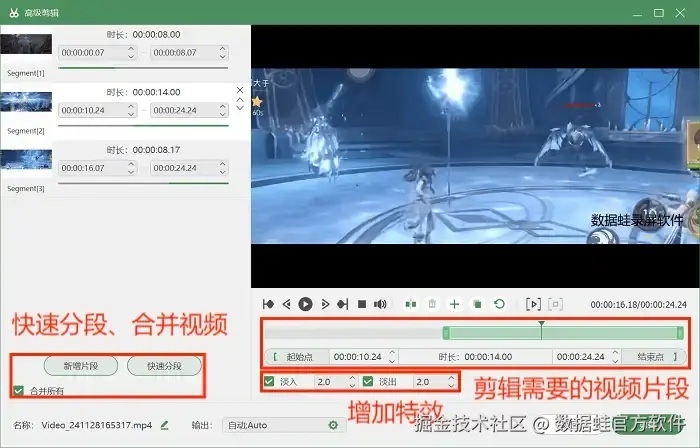Step forward one frame
The width and height of the screenshot is (700, 448).
point(325,304)
